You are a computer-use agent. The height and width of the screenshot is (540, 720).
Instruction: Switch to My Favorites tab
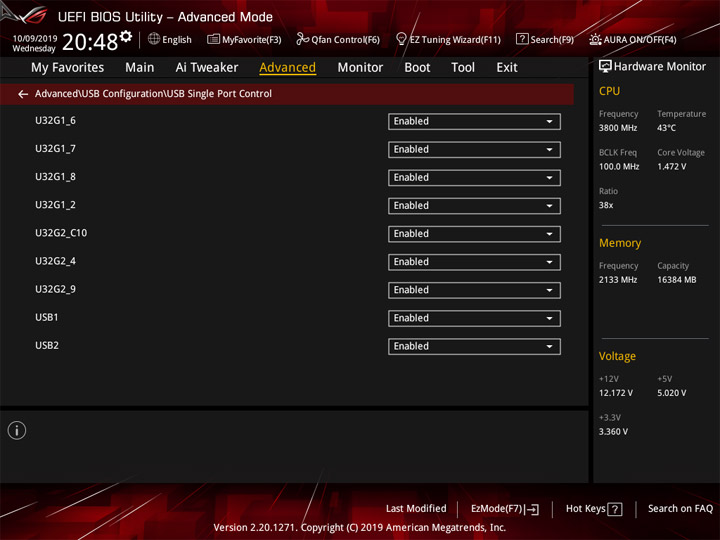pyautogui.click(x=68, y=68)
